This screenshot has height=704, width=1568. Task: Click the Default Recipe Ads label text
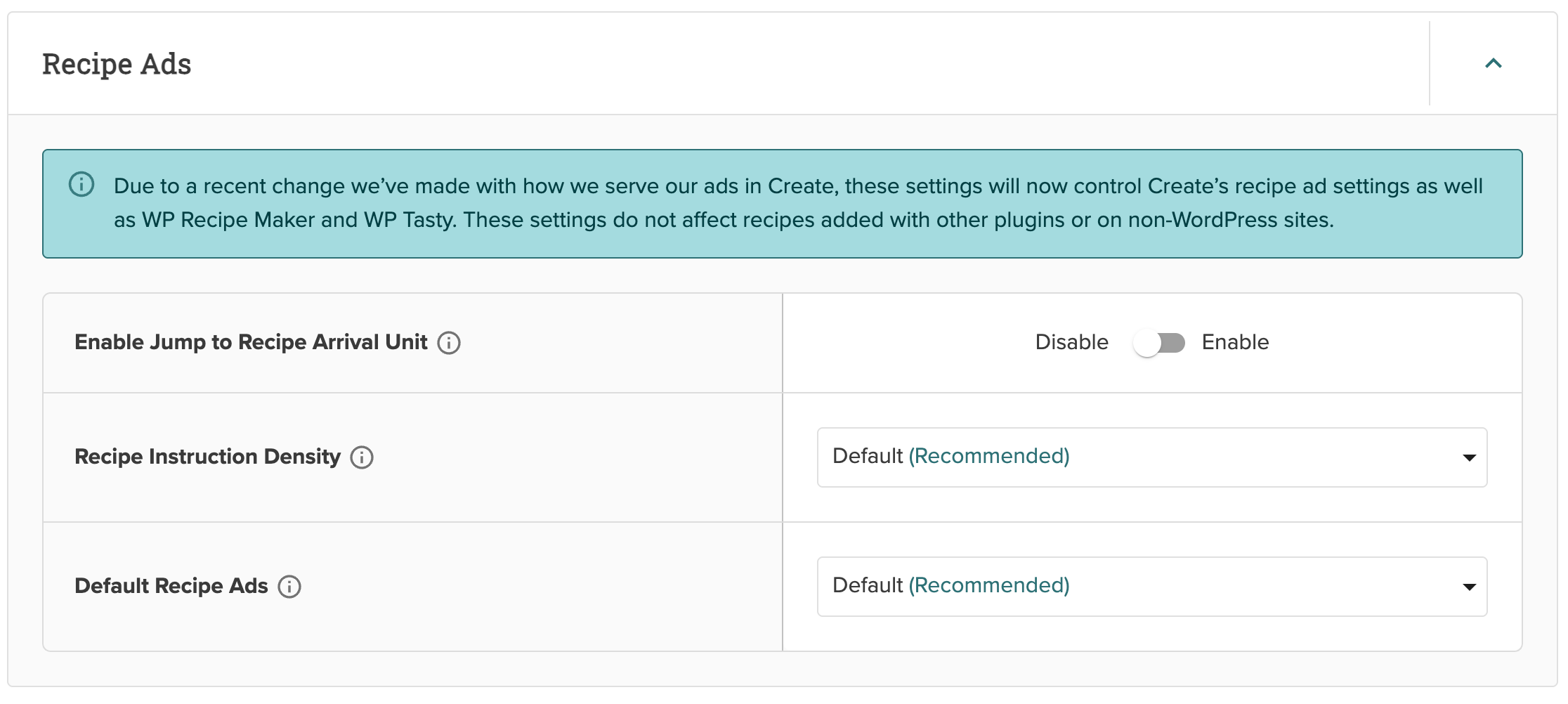tap(171, 586)
